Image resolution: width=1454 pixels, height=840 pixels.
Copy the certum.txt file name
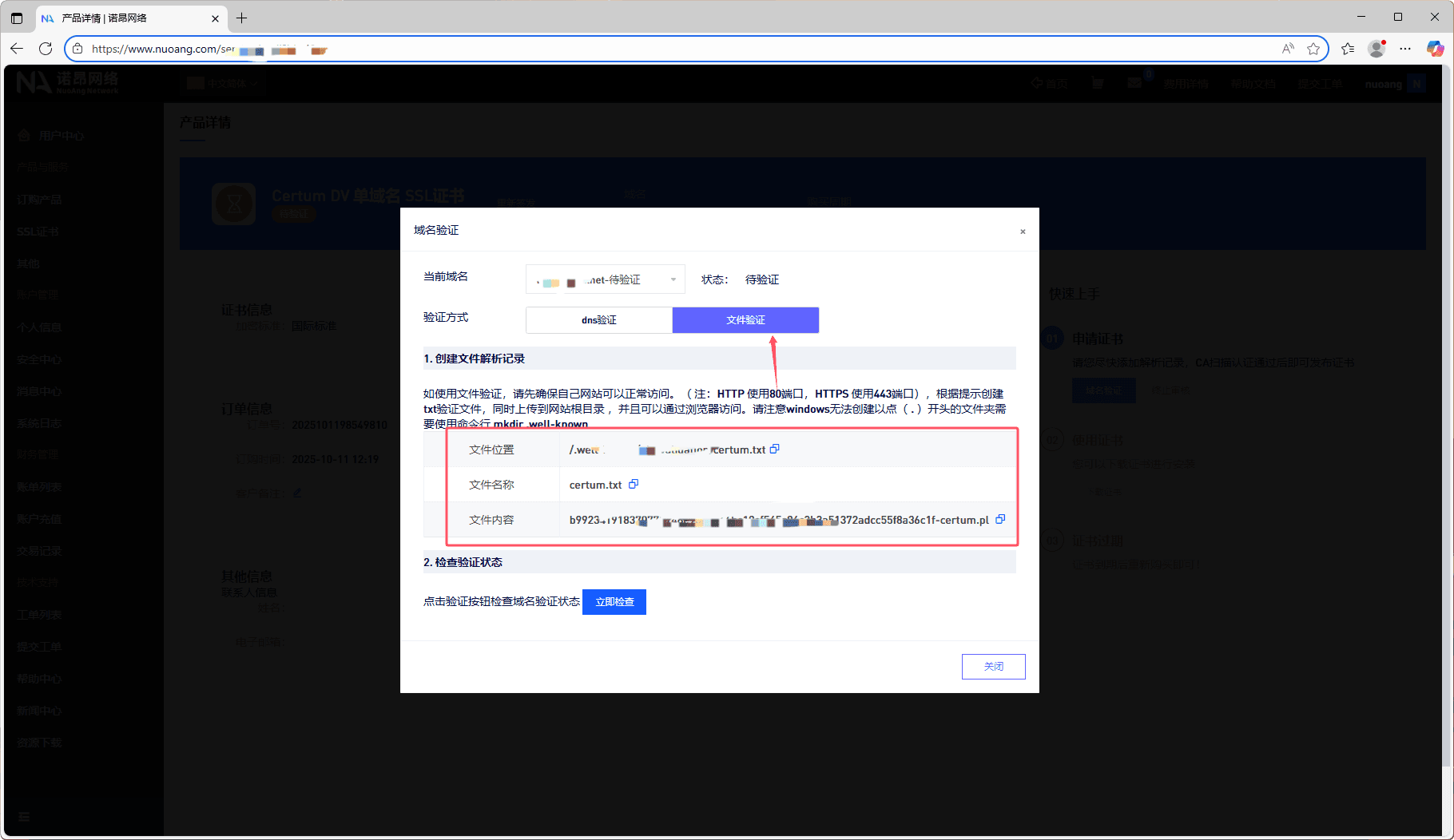(634, 485)
